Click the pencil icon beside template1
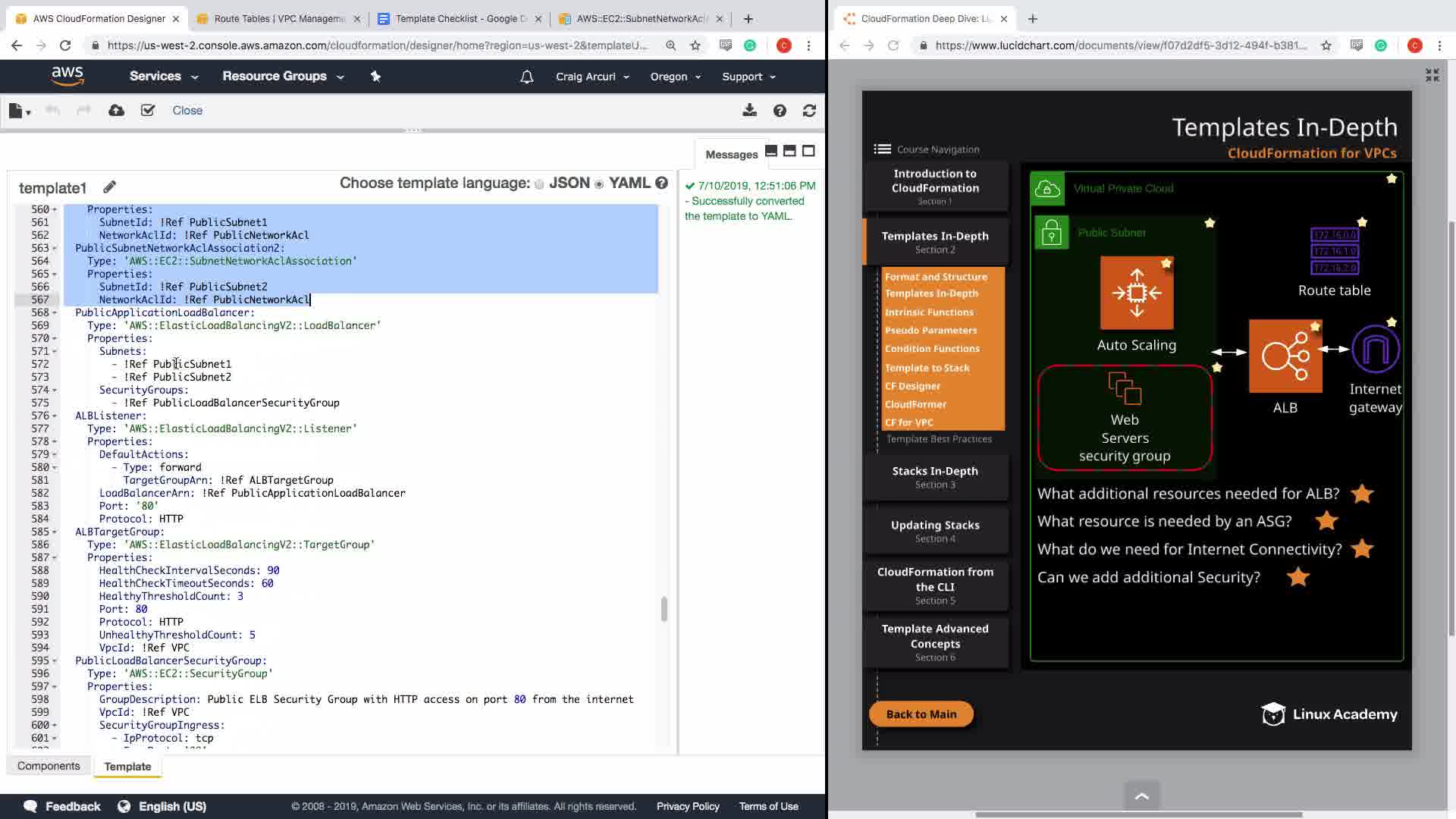 coord(109,187)
